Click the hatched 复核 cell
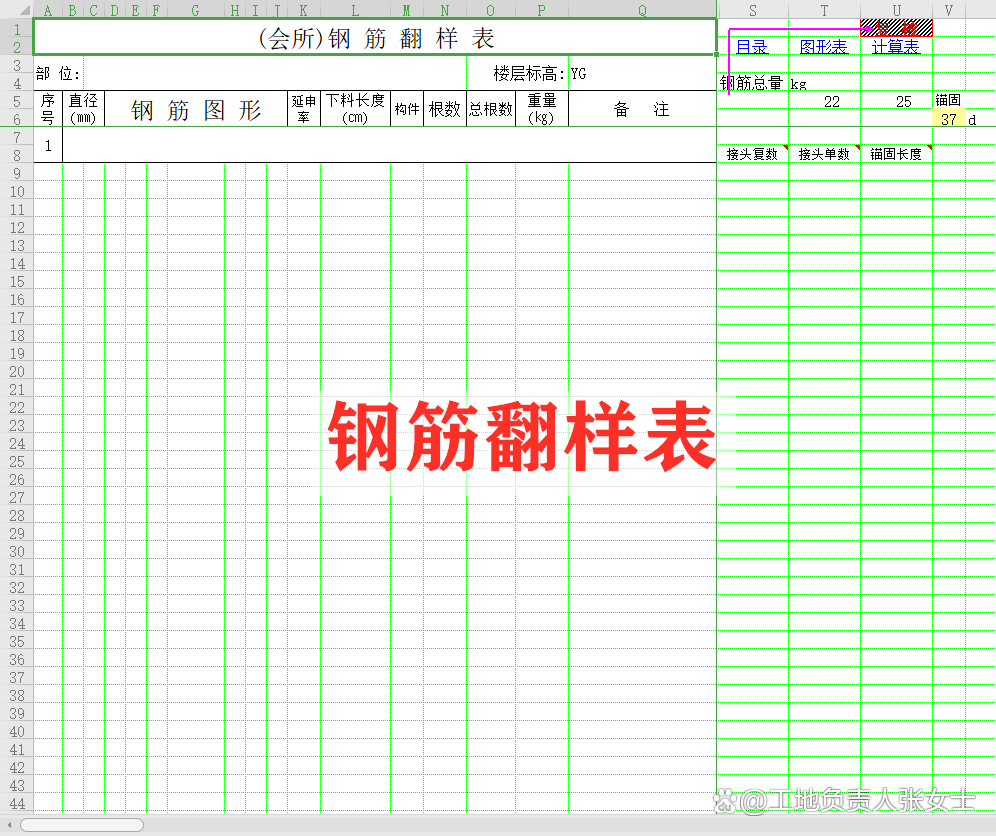This screenshot has height=836, width=996. tap(896, 28)
